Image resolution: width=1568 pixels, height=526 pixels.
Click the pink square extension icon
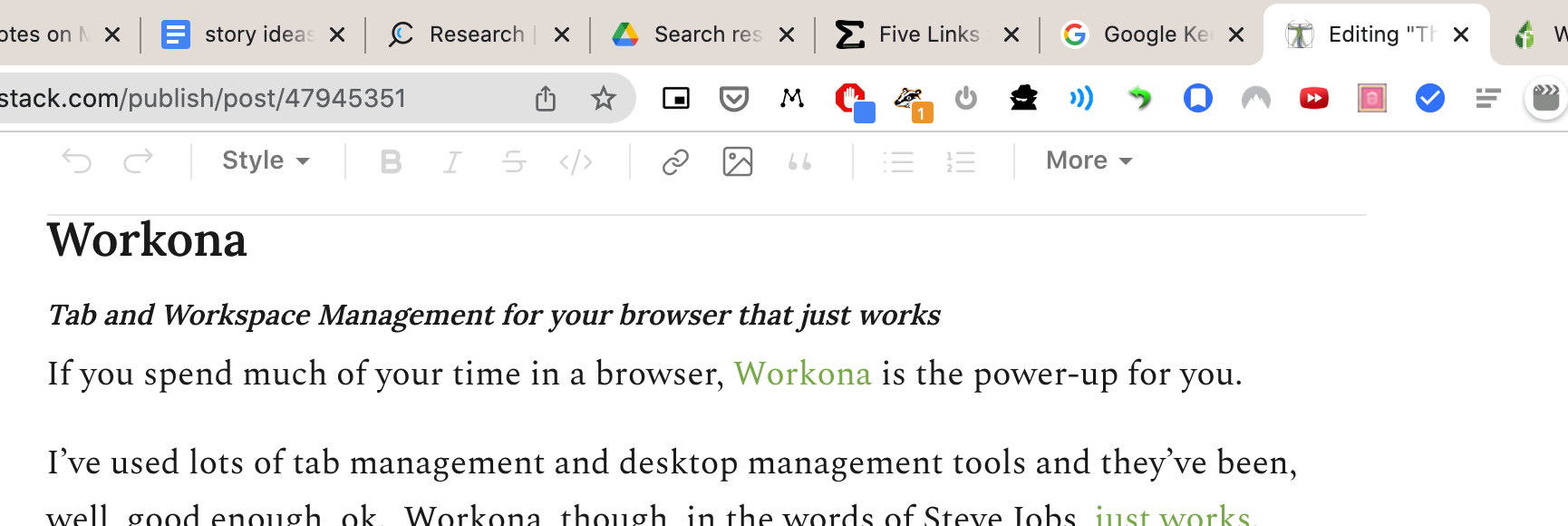[x=1372, y=98]
